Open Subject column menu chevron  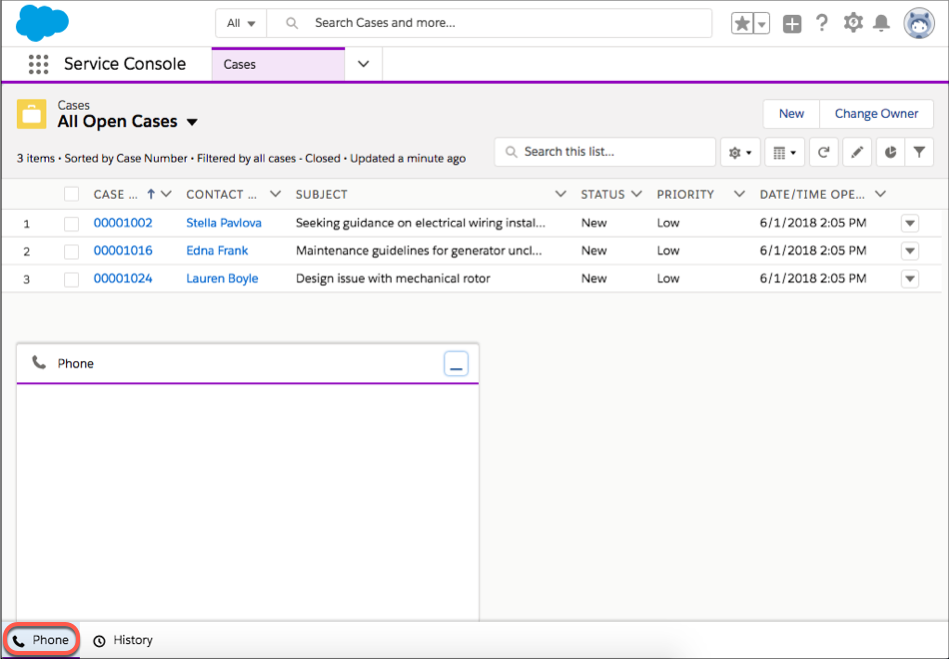click(x=560, y=194)
